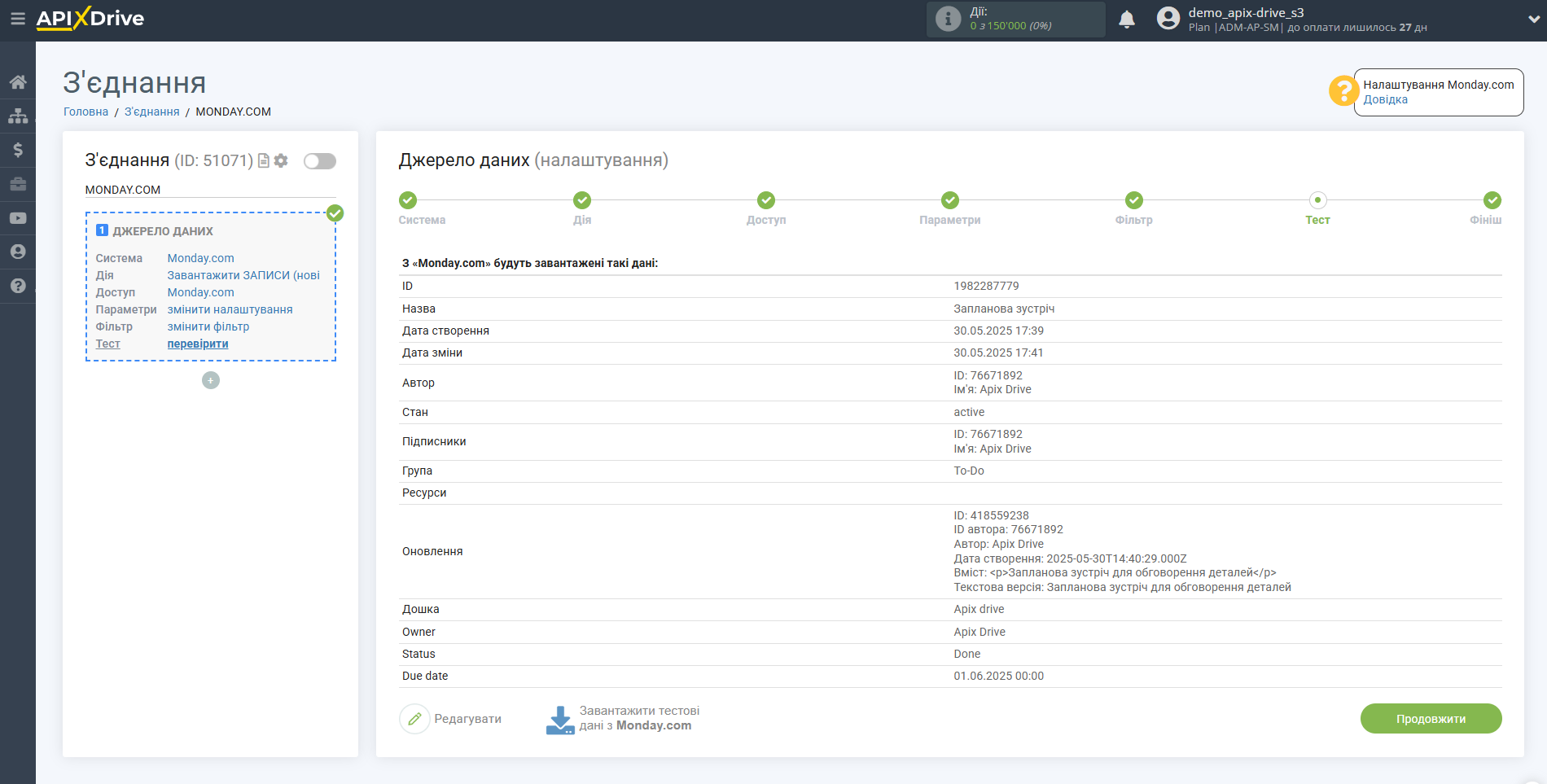This screenshot has width=1547, height=784.
Task: Select the Owner value Apix Drive
Action: coord(979,632)
